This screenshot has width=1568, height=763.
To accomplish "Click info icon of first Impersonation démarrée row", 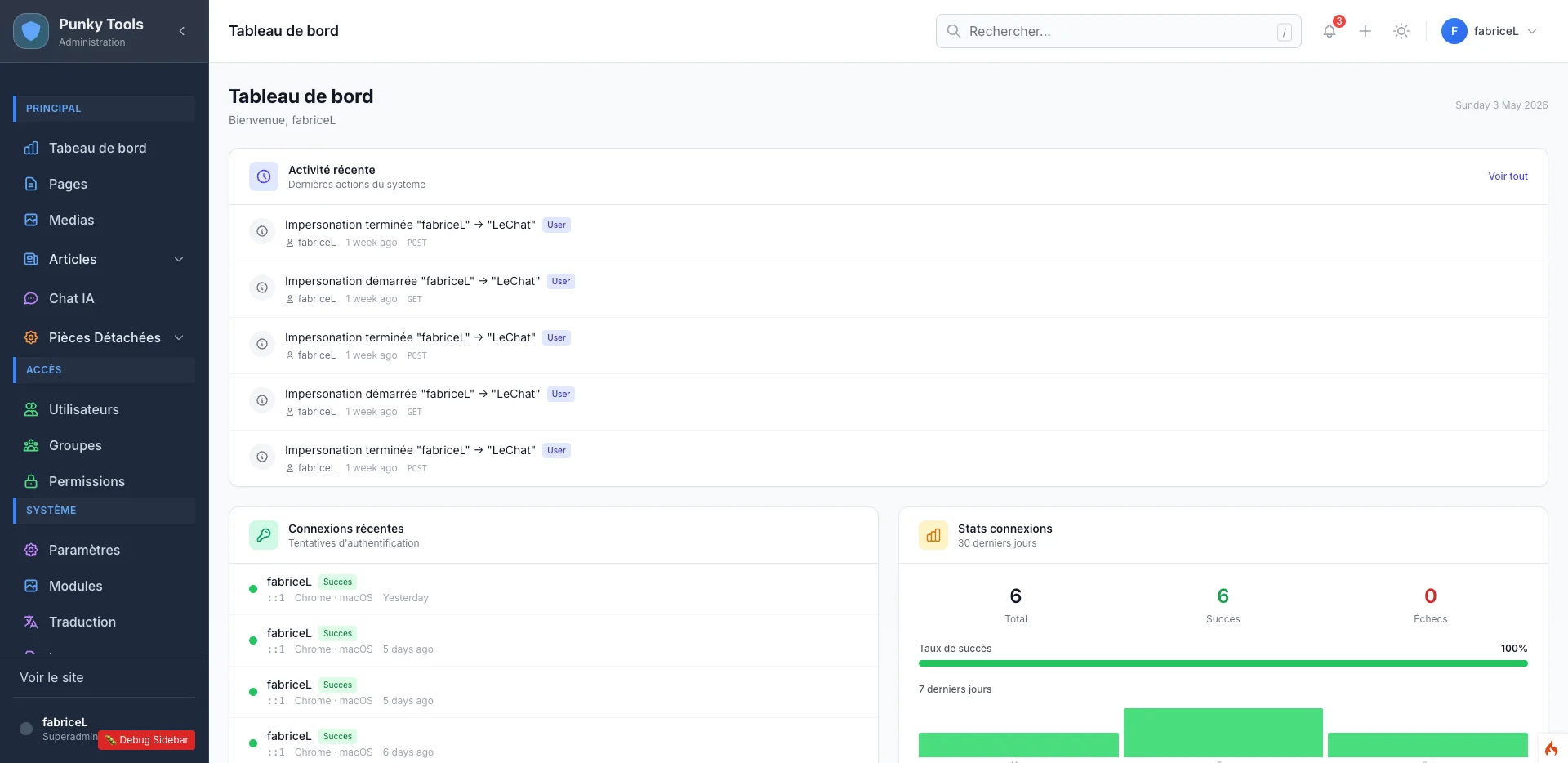I will point(262,288).
